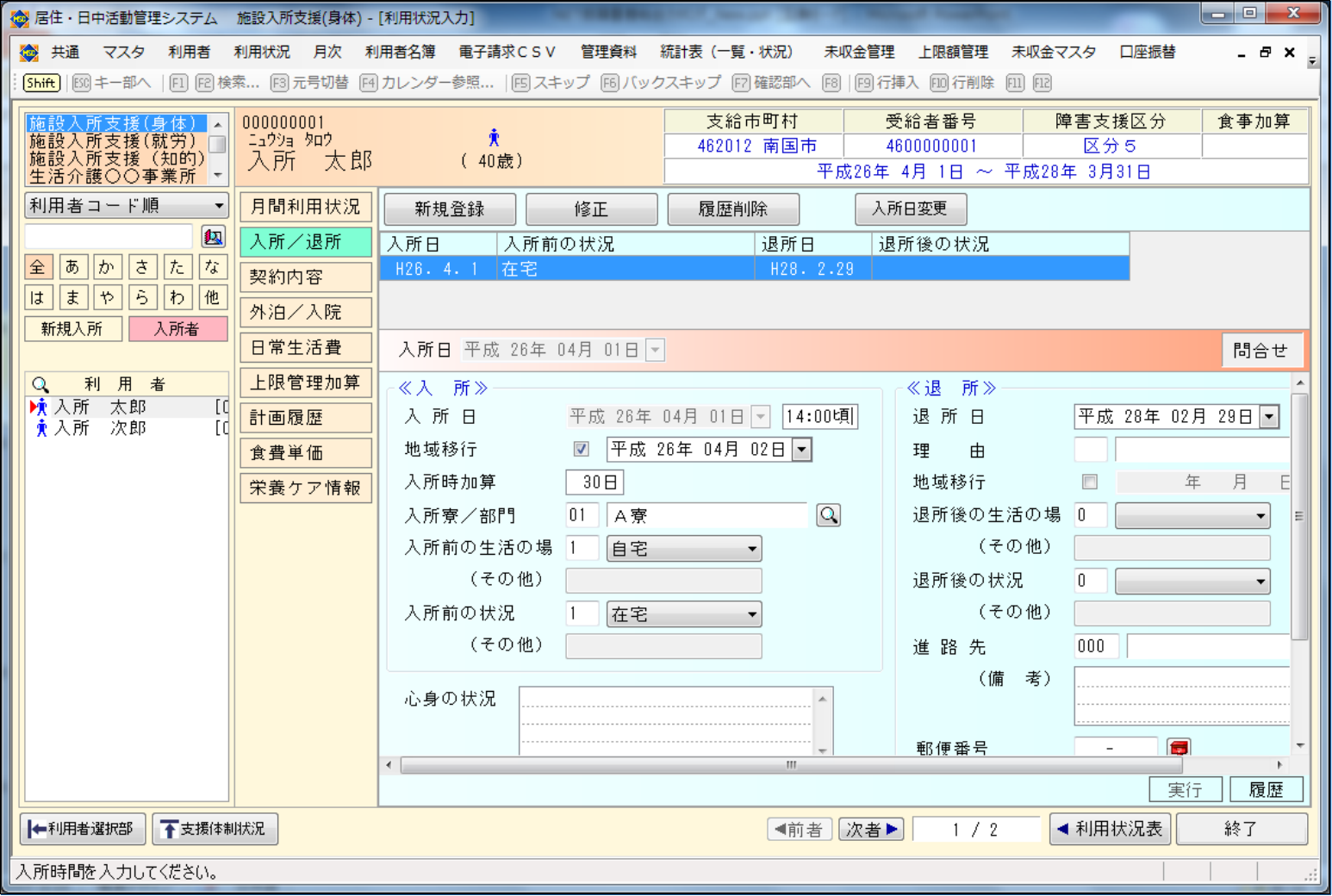Click magnifier icon next to A寮 field
Screen dimensions: 1332x896
[828, 515]
